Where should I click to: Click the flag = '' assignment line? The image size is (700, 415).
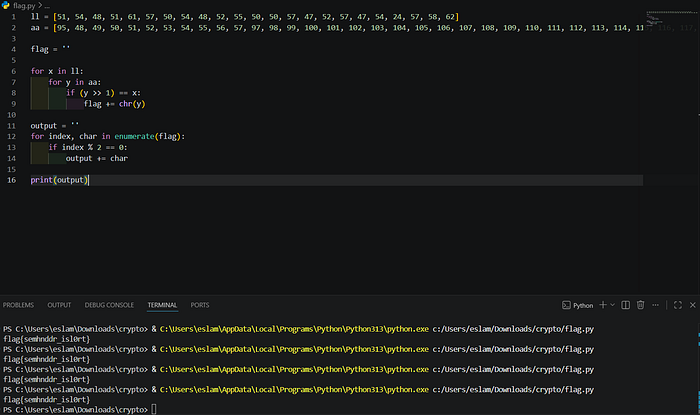tap(50, 50)
